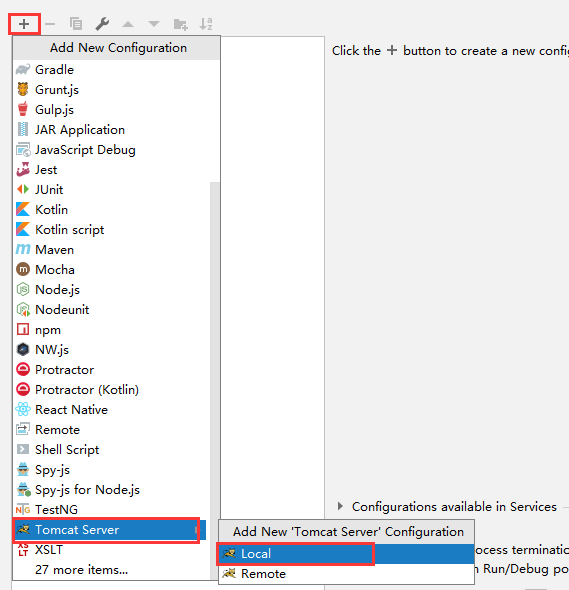Choose Protractor from the list

(112, 370)
